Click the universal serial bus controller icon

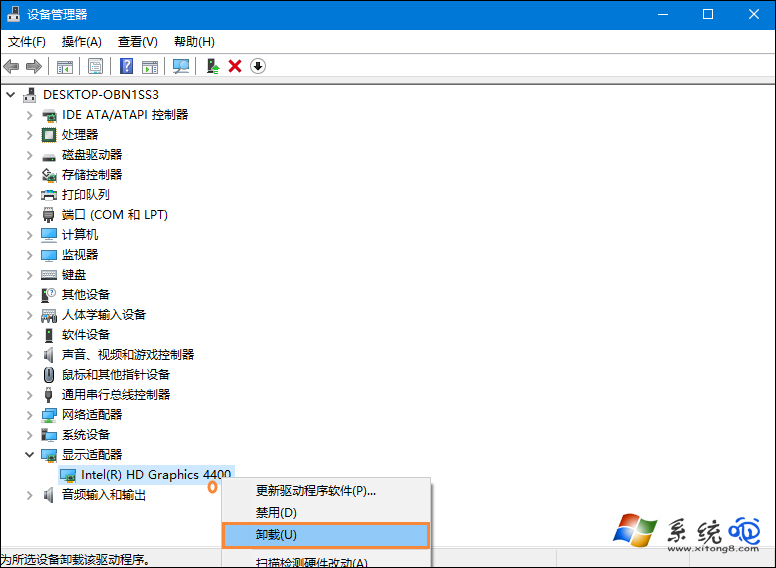(48, 395)
